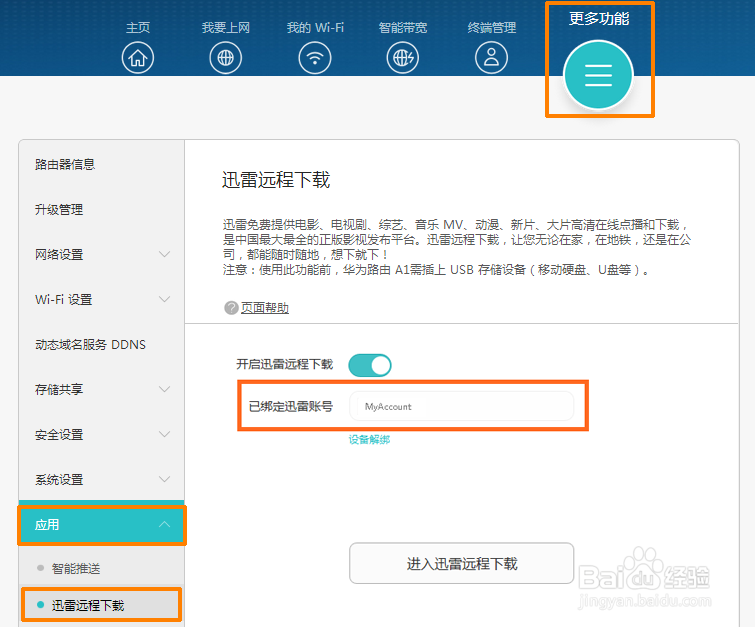
Task: Click the 开启迅雷远程下载 label text
Action: pos(284,364)
